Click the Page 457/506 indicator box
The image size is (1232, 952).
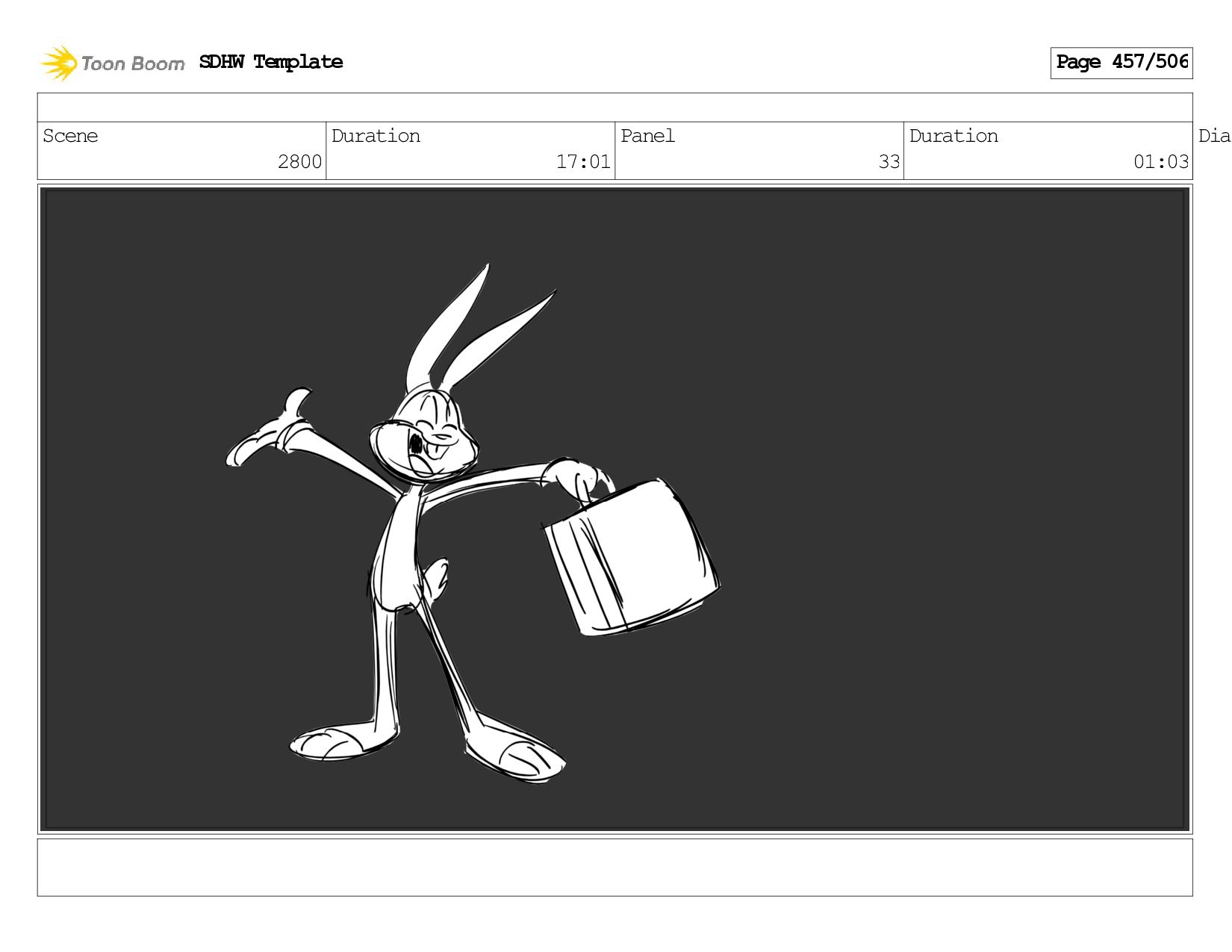[x=1121, y=63]
